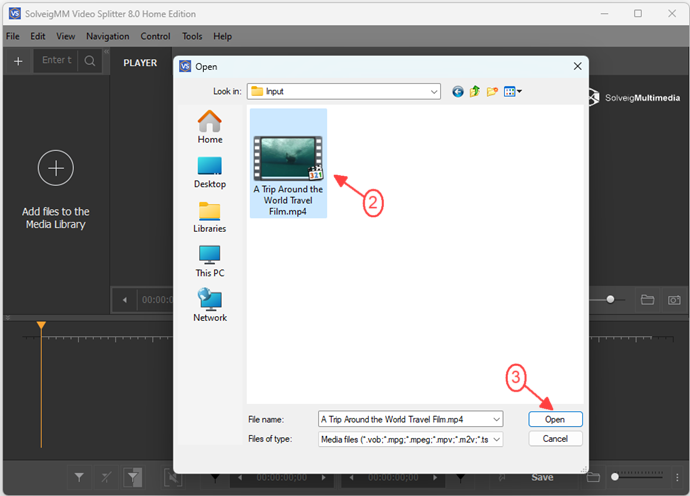
Task: Go up one folder level in the Open dialog
Action: coord(475,92)
